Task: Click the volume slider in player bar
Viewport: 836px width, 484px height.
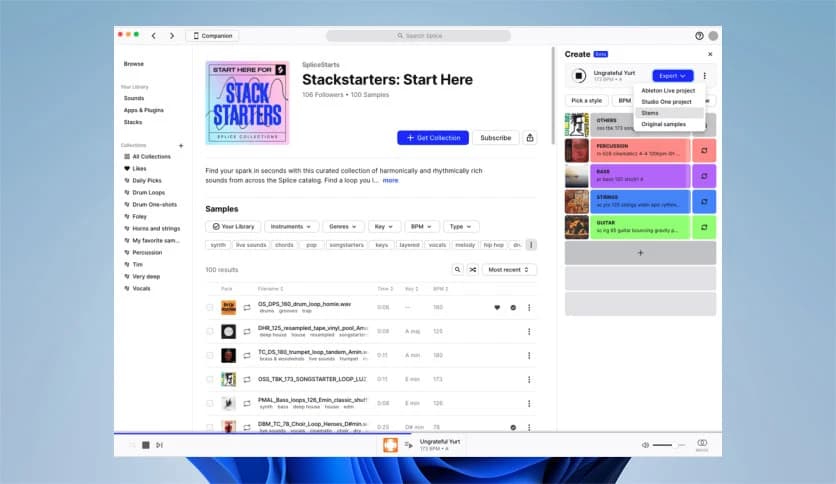Action: [663, 445]
